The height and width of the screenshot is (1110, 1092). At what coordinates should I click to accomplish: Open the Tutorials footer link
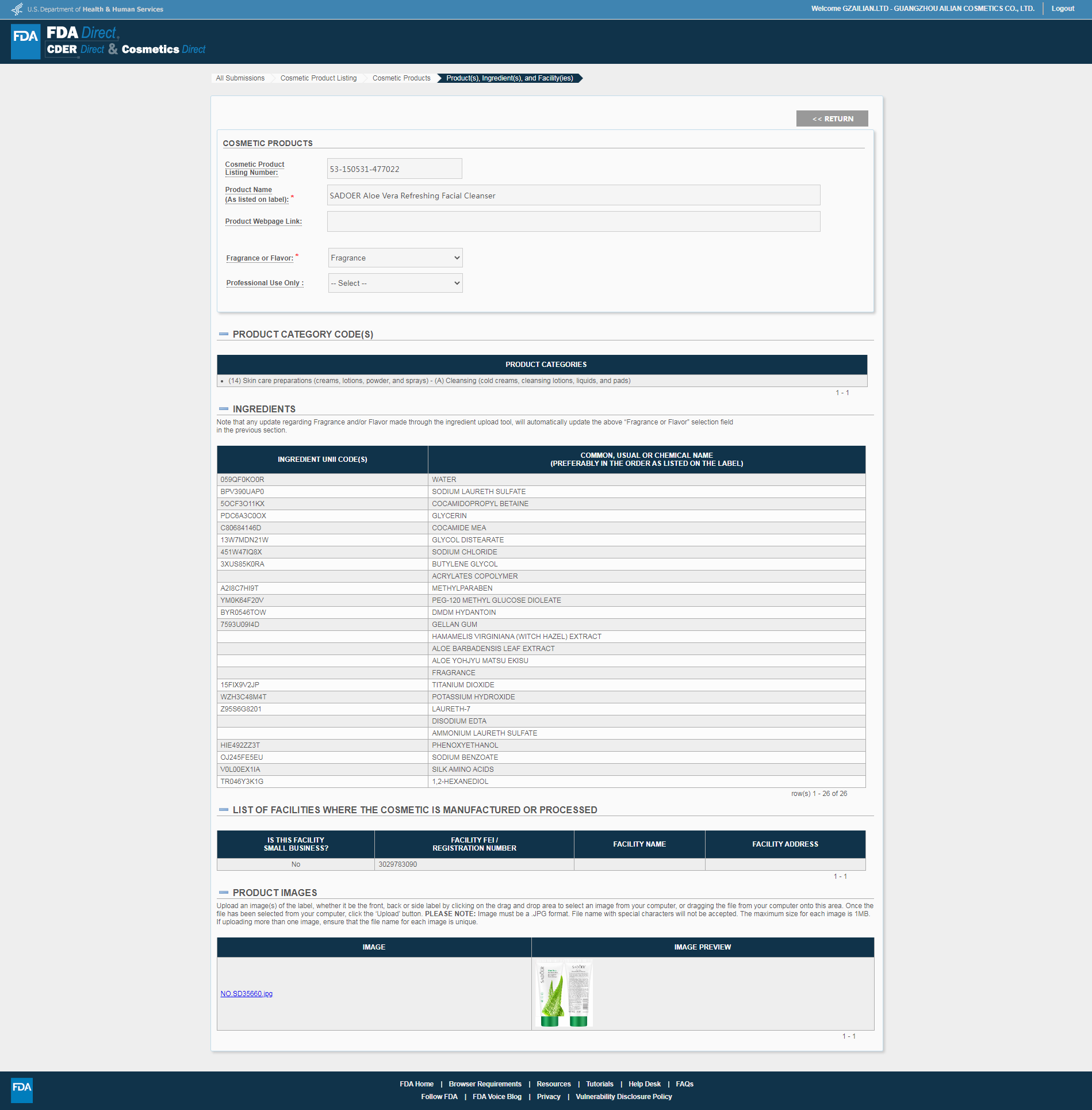click(x=600, y=1084)
